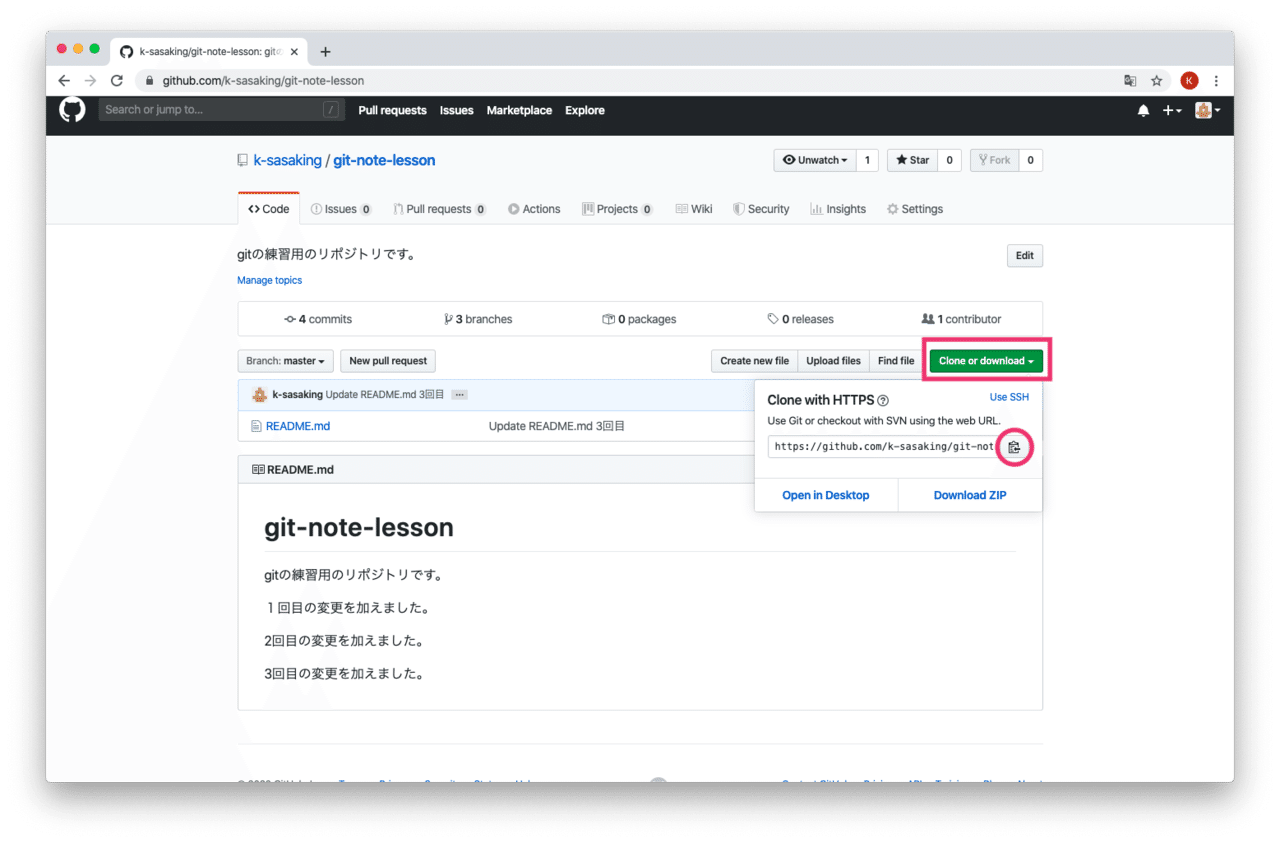Open the Chrome profile avatar K

pyautogui.click(x=1189, y=81)
